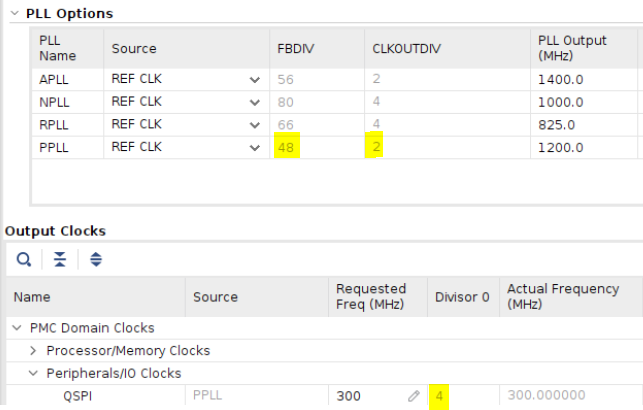The image size is (643, 410).
Task: Click the QSPI Divisor 0 value
Action: tap(441, 396)
